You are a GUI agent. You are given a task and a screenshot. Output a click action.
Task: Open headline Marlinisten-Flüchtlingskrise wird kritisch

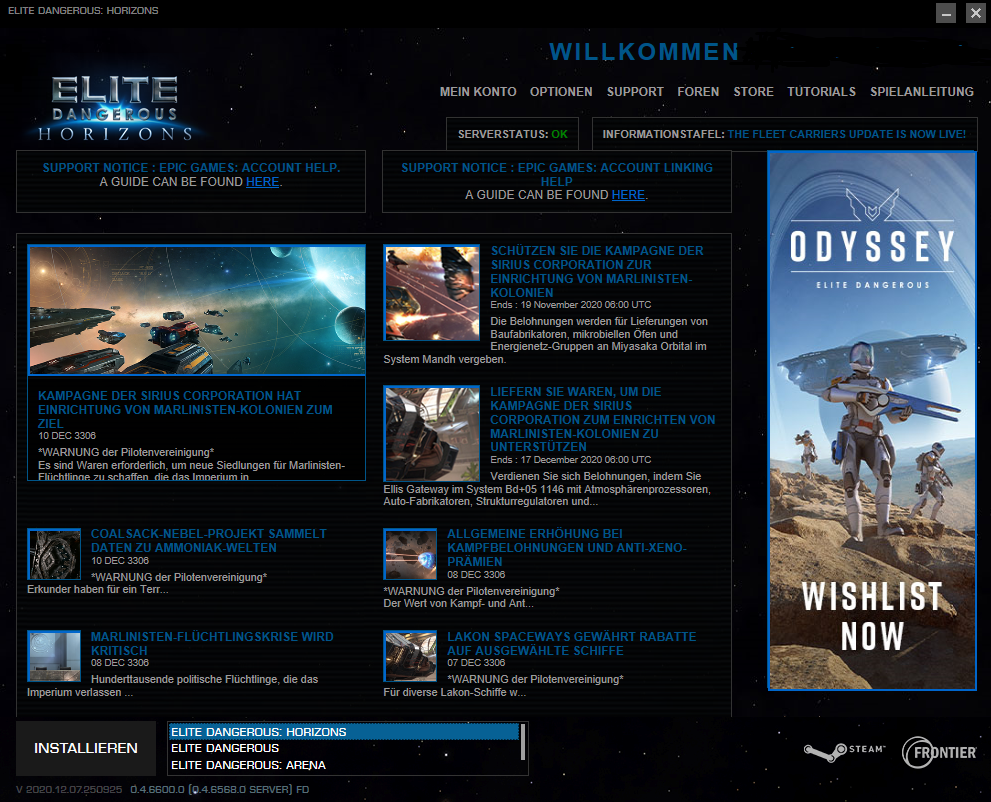click(212, 643)
